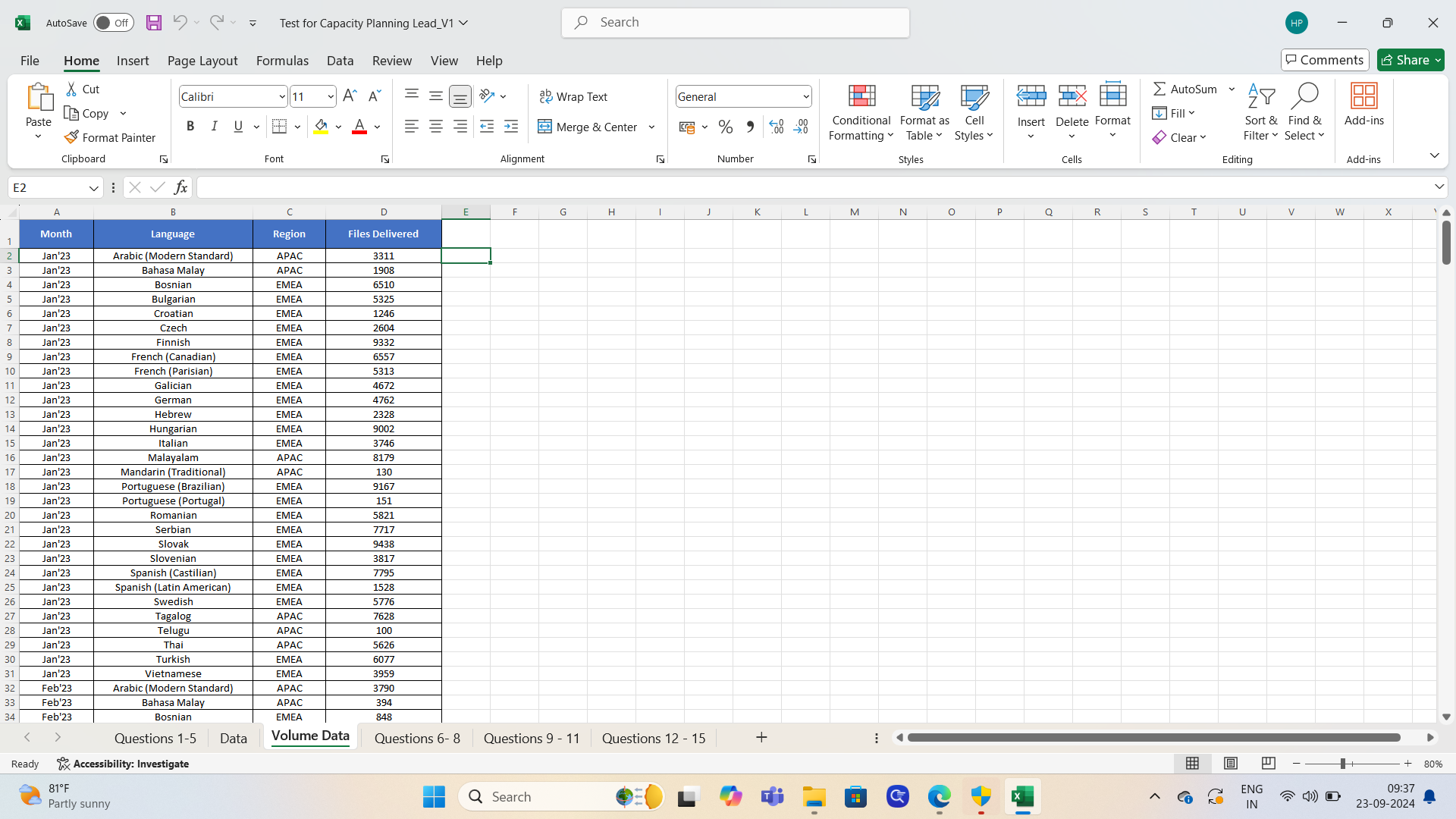Click the Percent Style icon
Viewport: 1456px width, 819px height.
coord(725,127)
